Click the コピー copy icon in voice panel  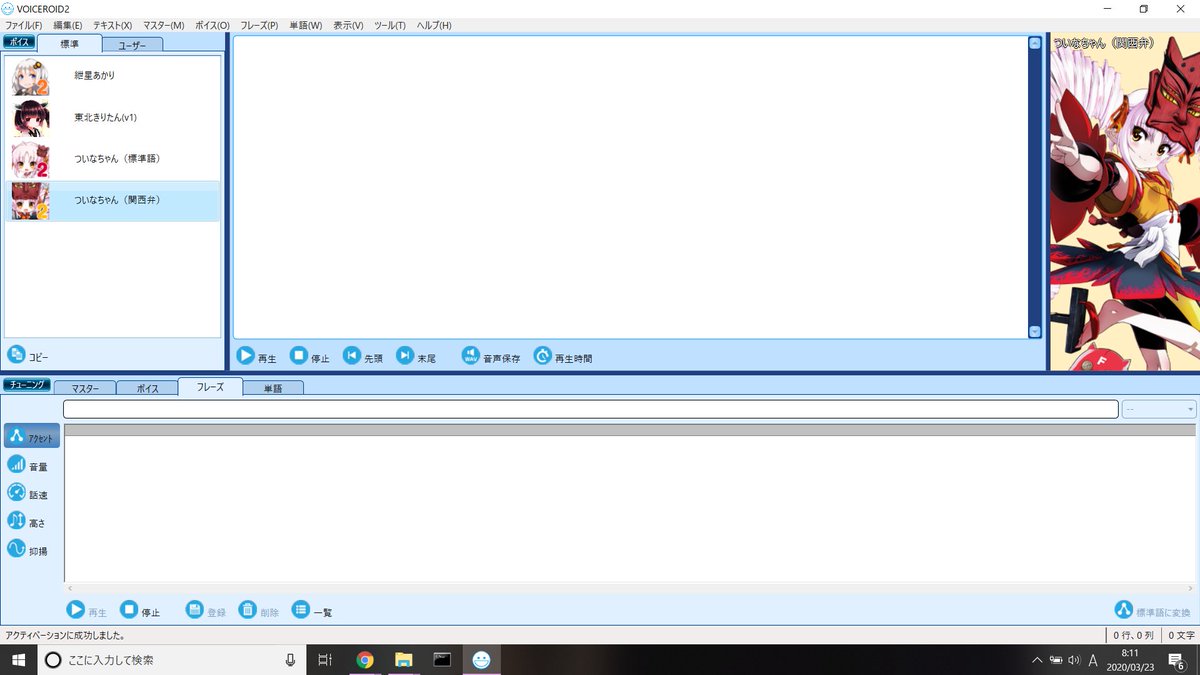tap(16, 354)
